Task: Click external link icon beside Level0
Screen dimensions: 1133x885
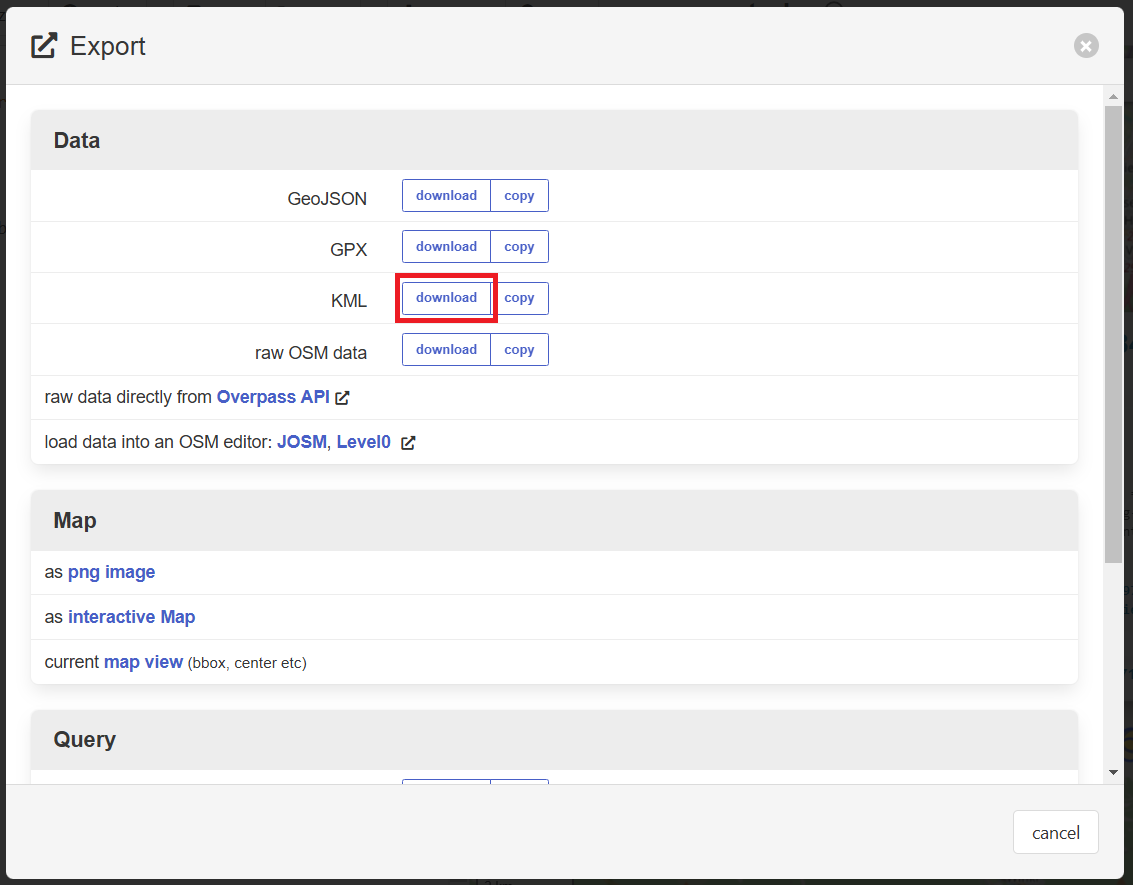Action: pos(408,443)
